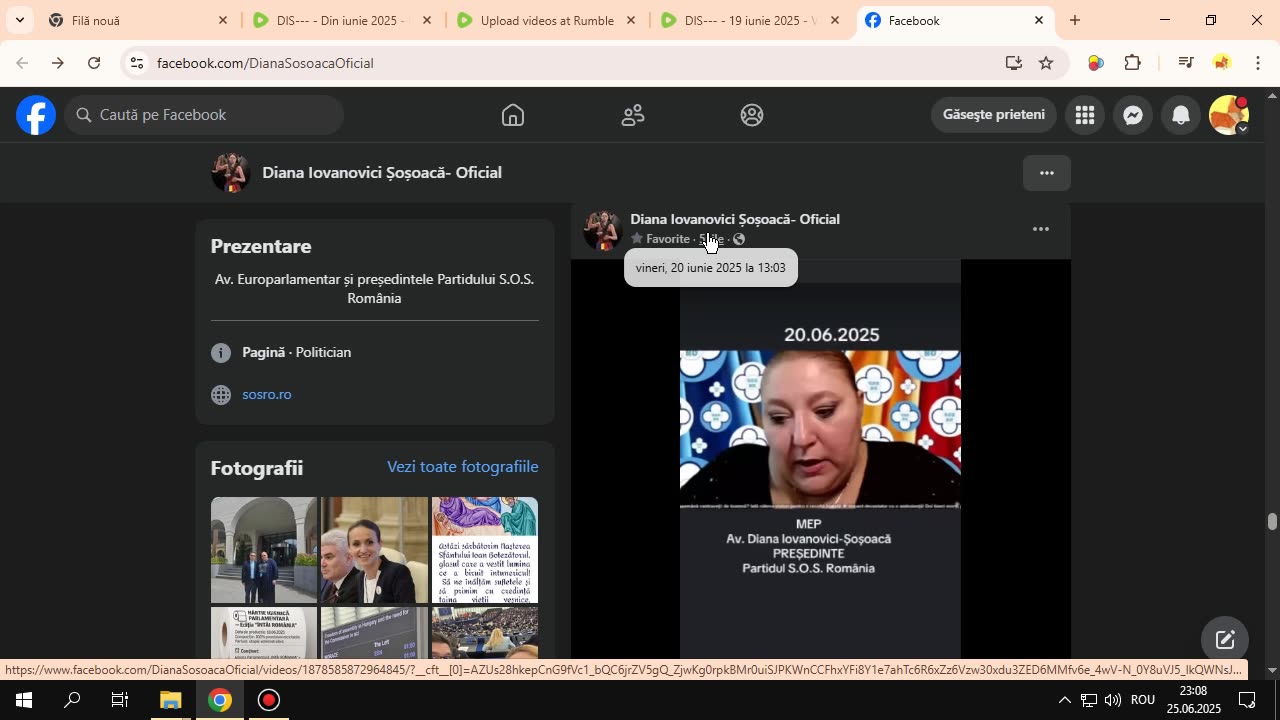Click the post audience globe icon

(739, 239)
